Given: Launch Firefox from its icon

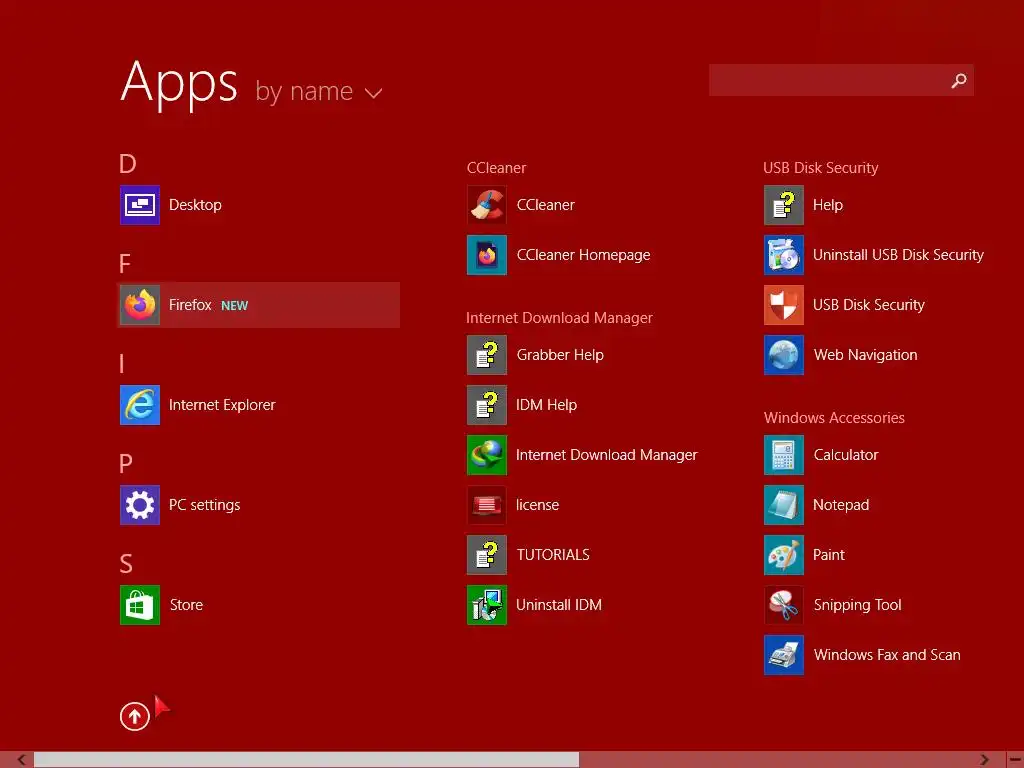Looking at the screenshot, I should [140, 305].
